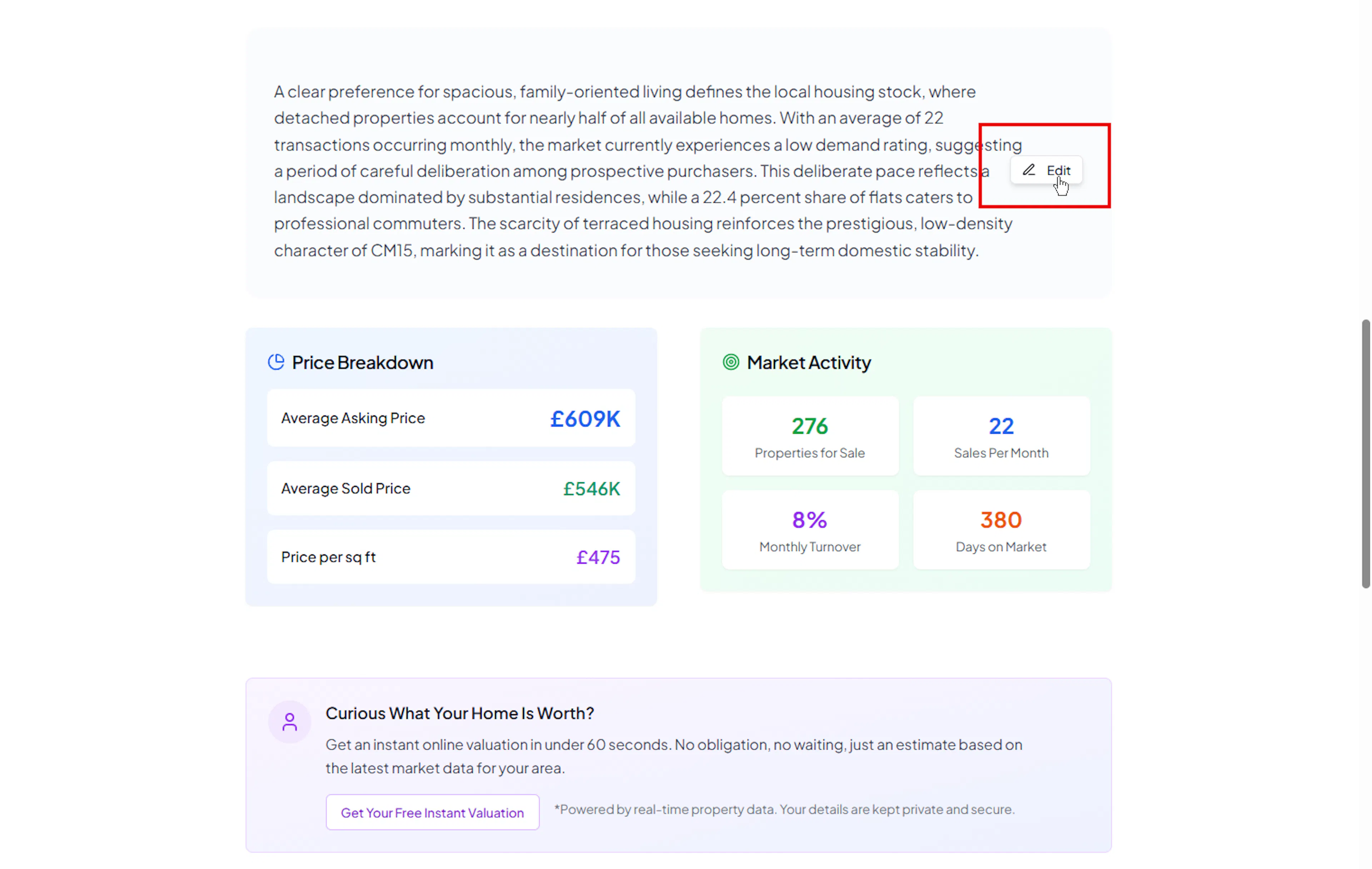Click the Market Activity heading text
This screenshot has height=869, width=1372.
(809, 363)
